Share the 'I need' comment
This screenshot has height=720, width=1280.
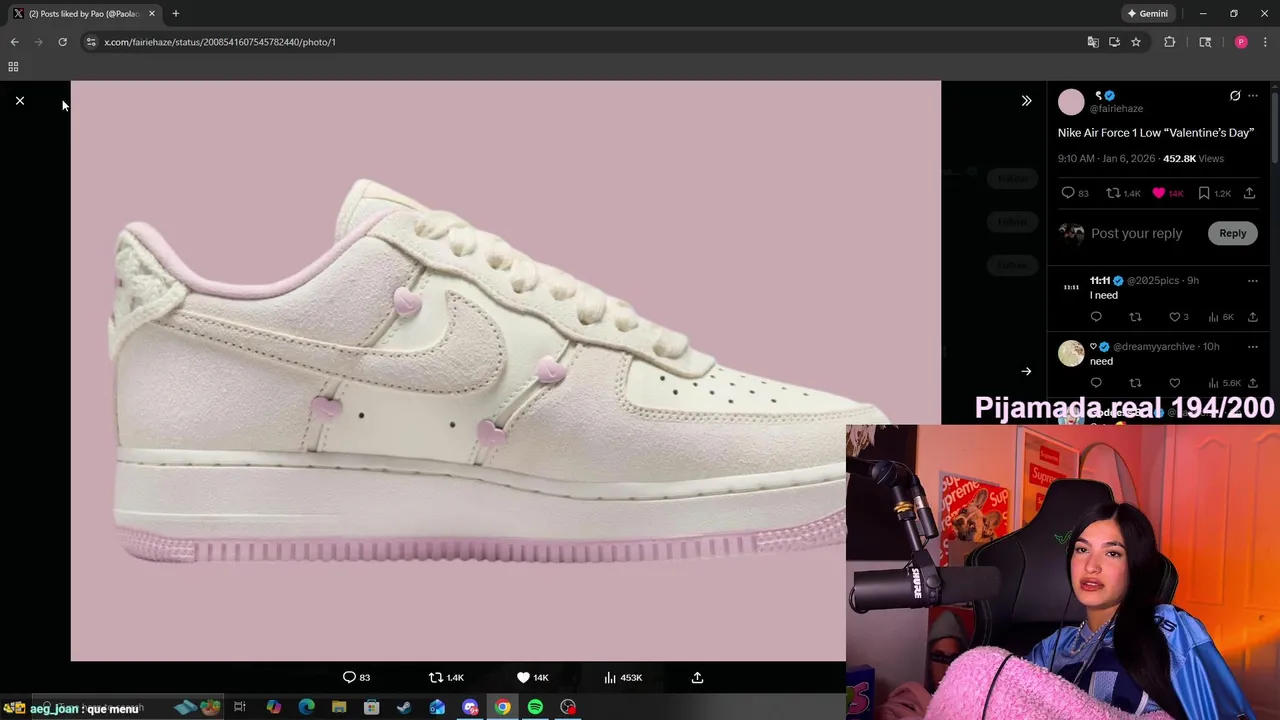click(1253, 317)
